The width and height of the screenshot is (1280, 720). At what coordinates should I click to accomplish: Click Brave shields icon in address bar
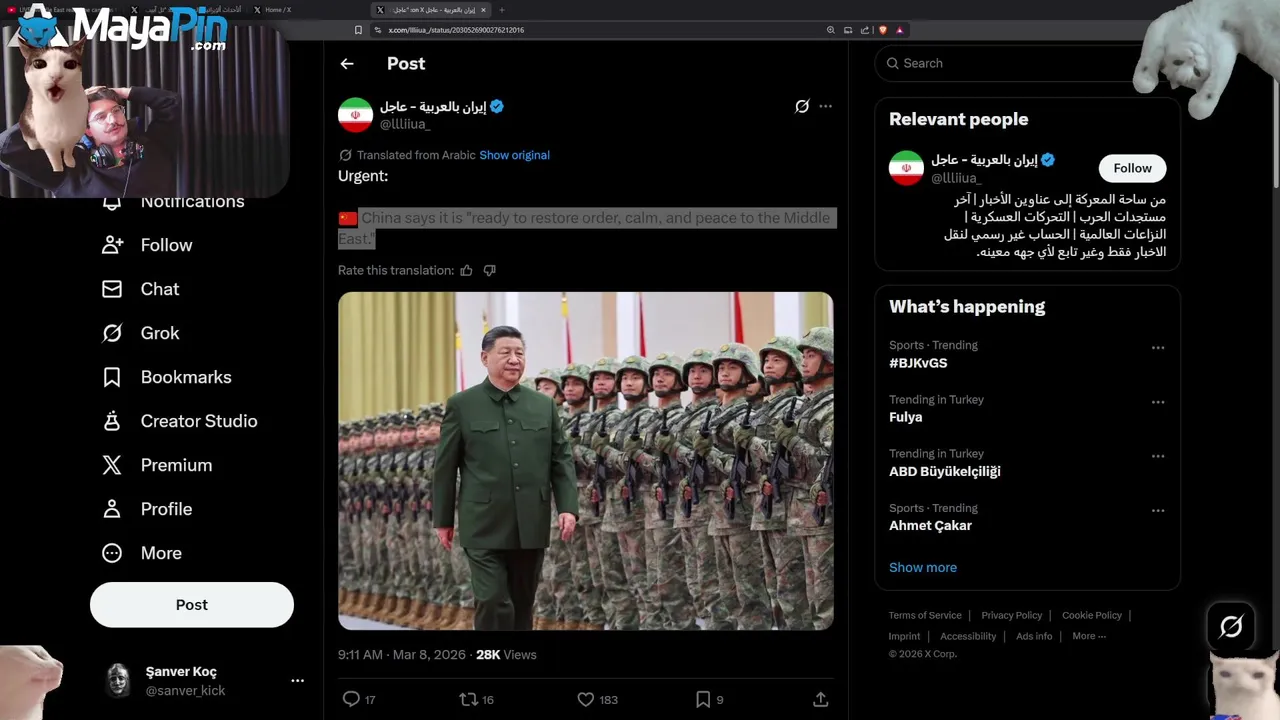(882, 30)
